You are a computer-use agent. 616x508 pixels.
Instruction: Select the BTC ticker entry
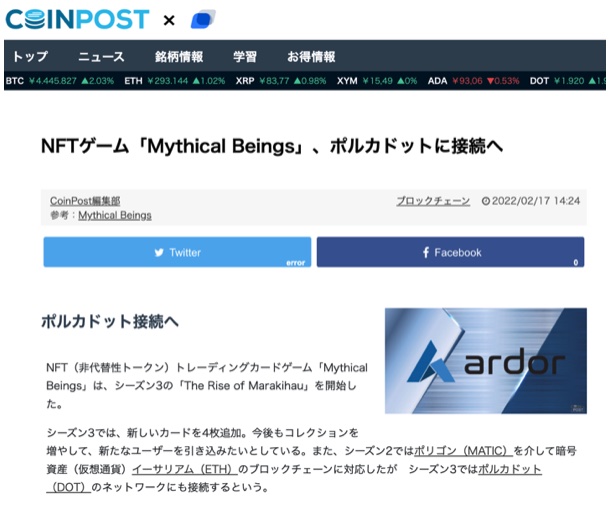[60, 81]
